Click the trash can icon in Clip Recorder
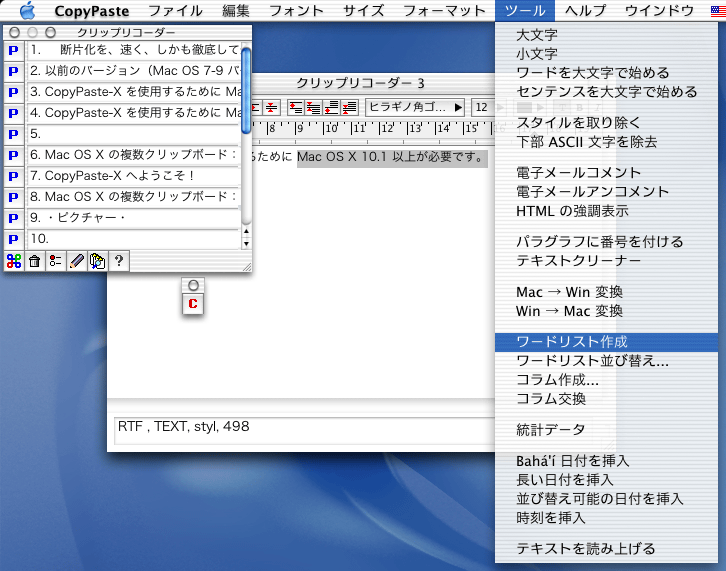Image resolution: width=726 pixels, height=571 pixels. tap(34, 261)
